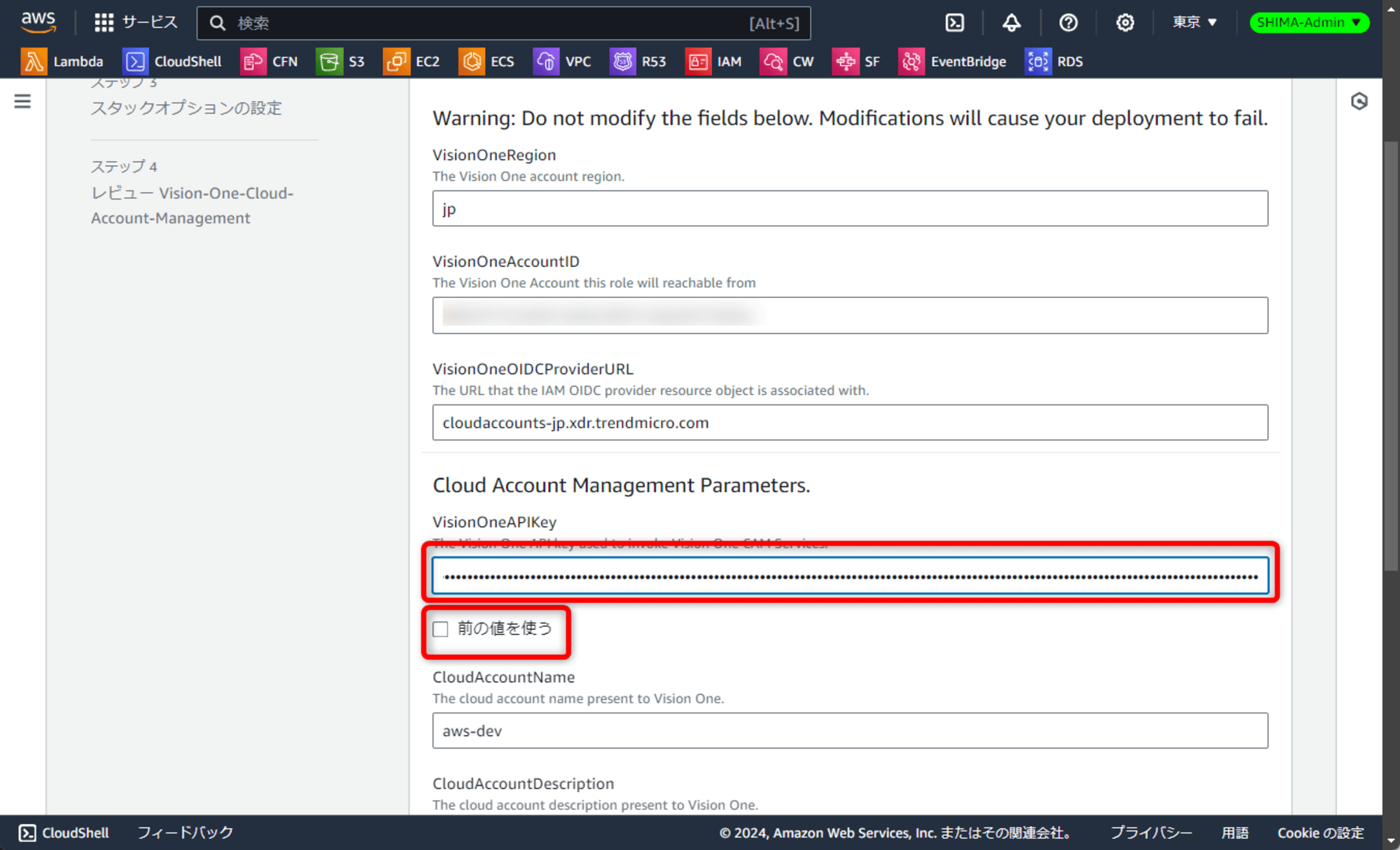Image resolution: width=1400 pixels, height=850 pixels.
Task: Open the SHIMA-Admin account menu
Action: pyautogui.click(x=1309, y=22)
